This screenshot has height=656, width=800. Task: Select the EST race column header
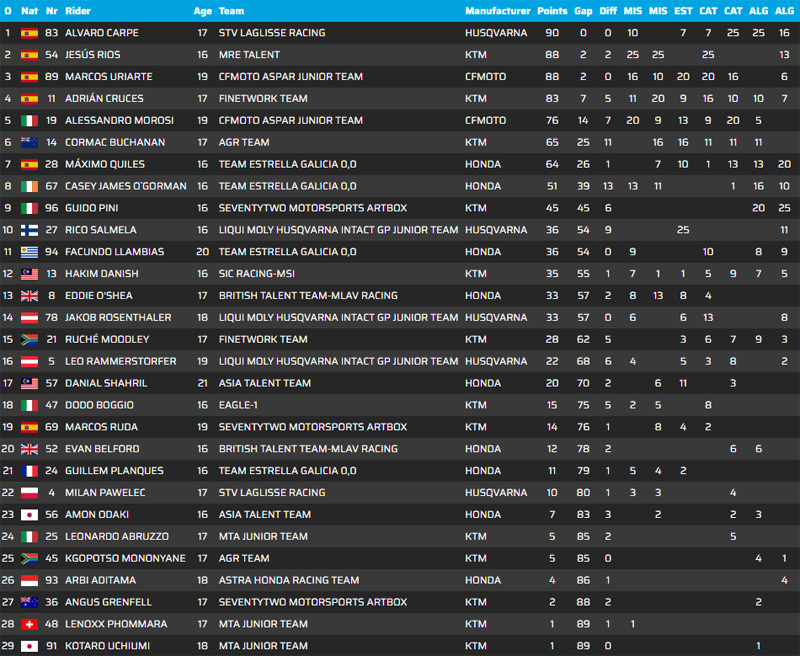coord(683,11)
